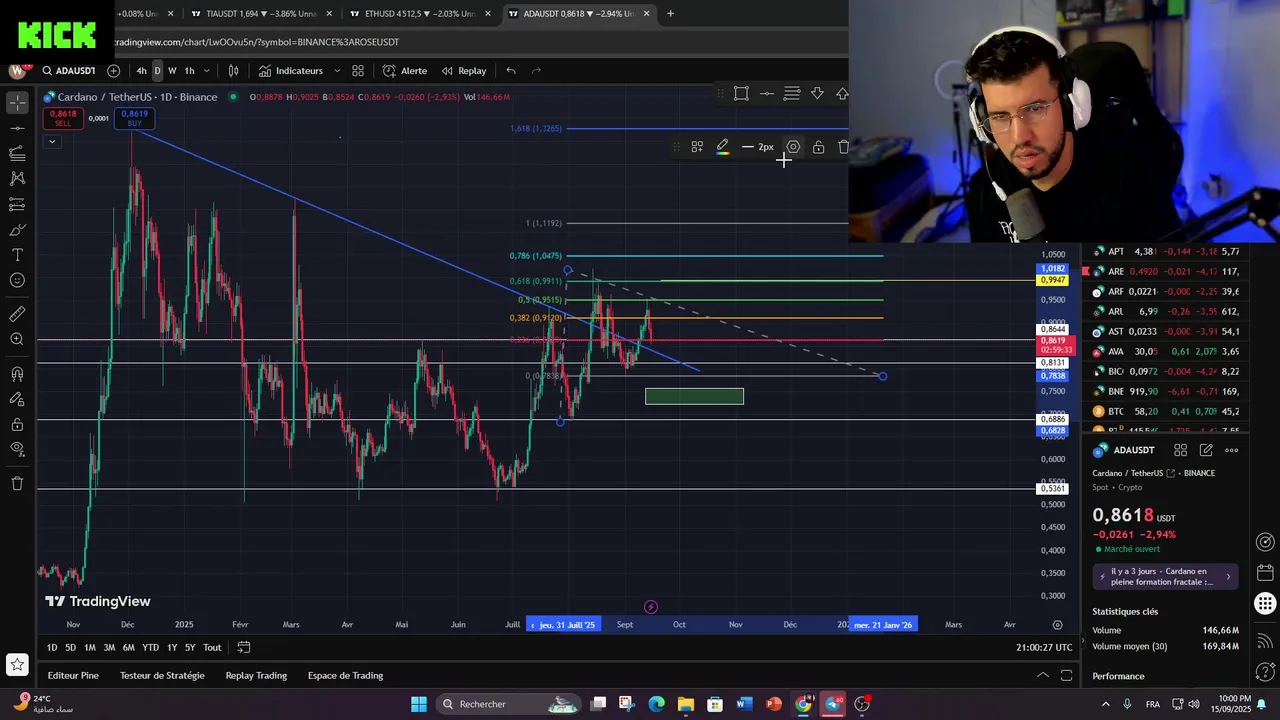Viewport: 1280px width, 720px height.
Task: Select the trend line drawing tool
Action: (17, 128)
